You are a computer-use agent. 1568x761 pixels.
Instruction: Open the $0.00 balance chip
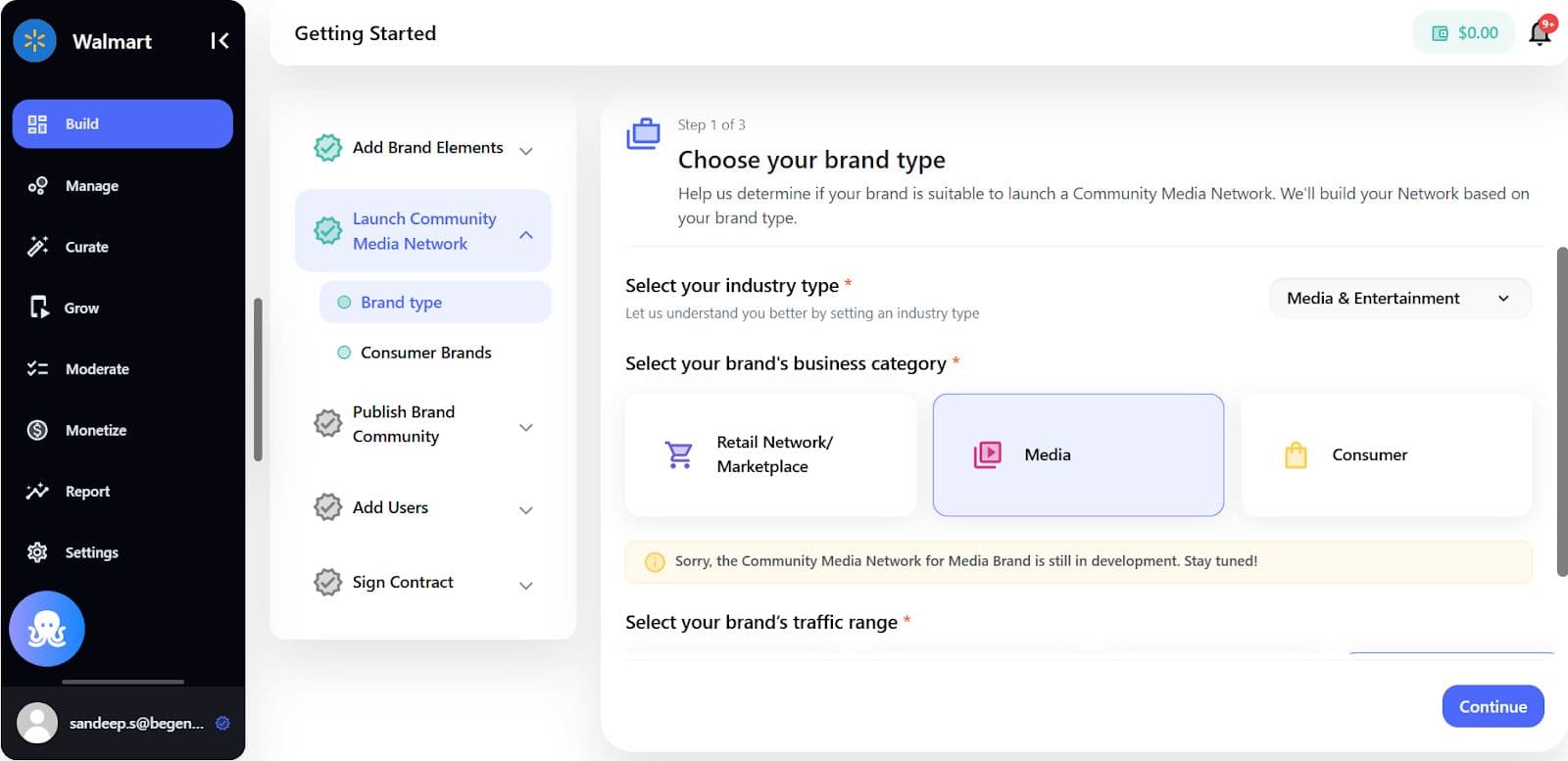coord(1464,33)
